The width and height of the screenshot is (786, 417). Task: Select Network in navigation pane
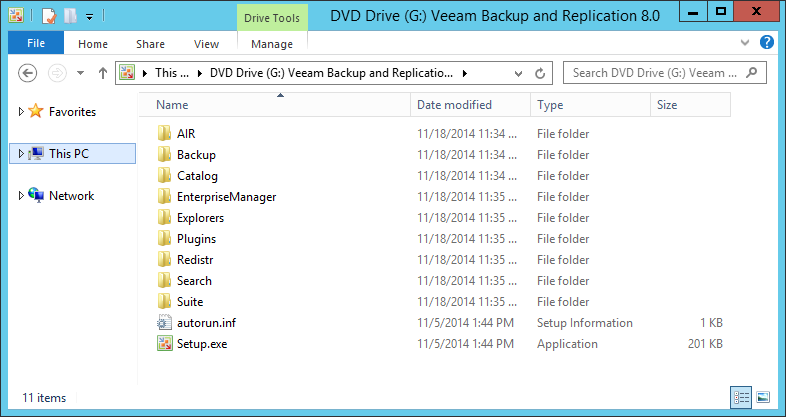[72, 196]
